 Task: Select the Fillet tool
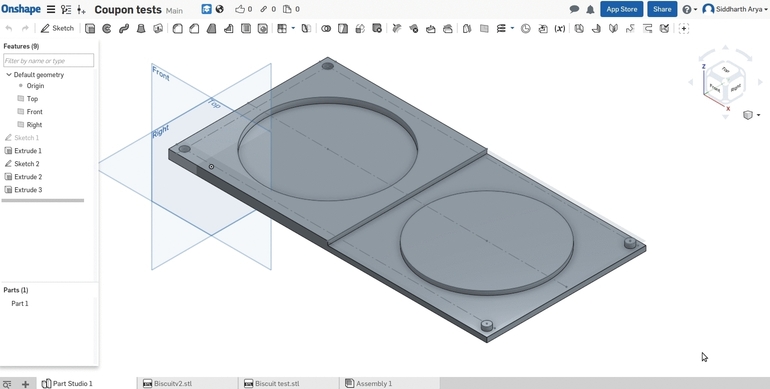177,28
